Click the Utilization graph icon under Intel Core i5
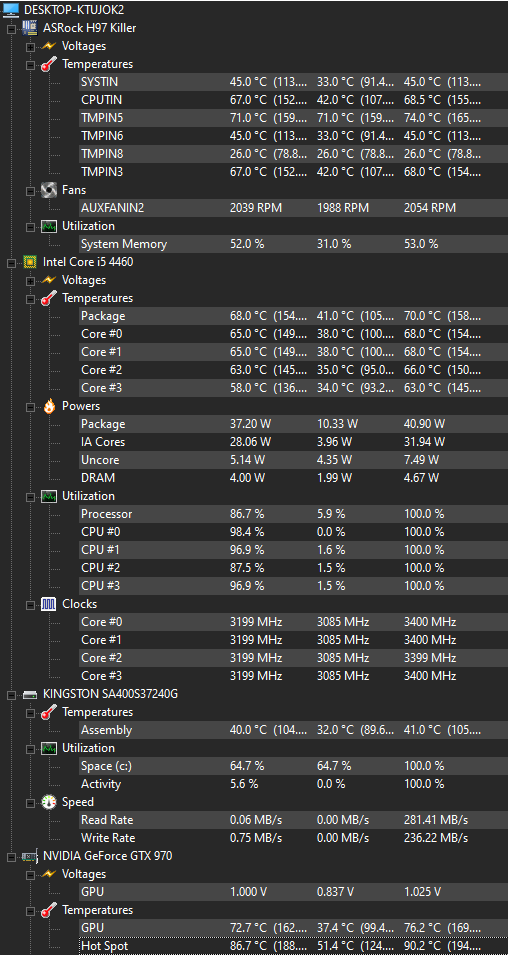Viewport: 508px width, 955px height. (49, 496)
